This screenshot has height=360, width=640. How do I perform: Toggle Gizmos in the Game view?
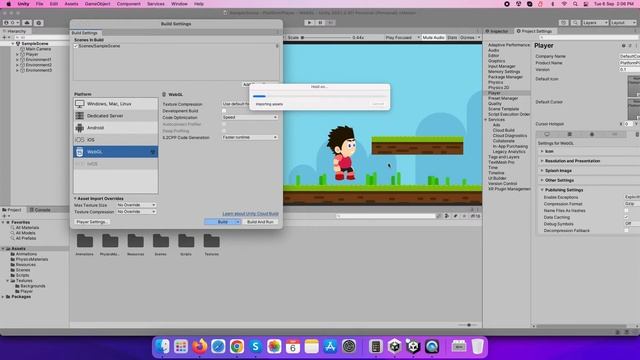(x=467, y=38)
